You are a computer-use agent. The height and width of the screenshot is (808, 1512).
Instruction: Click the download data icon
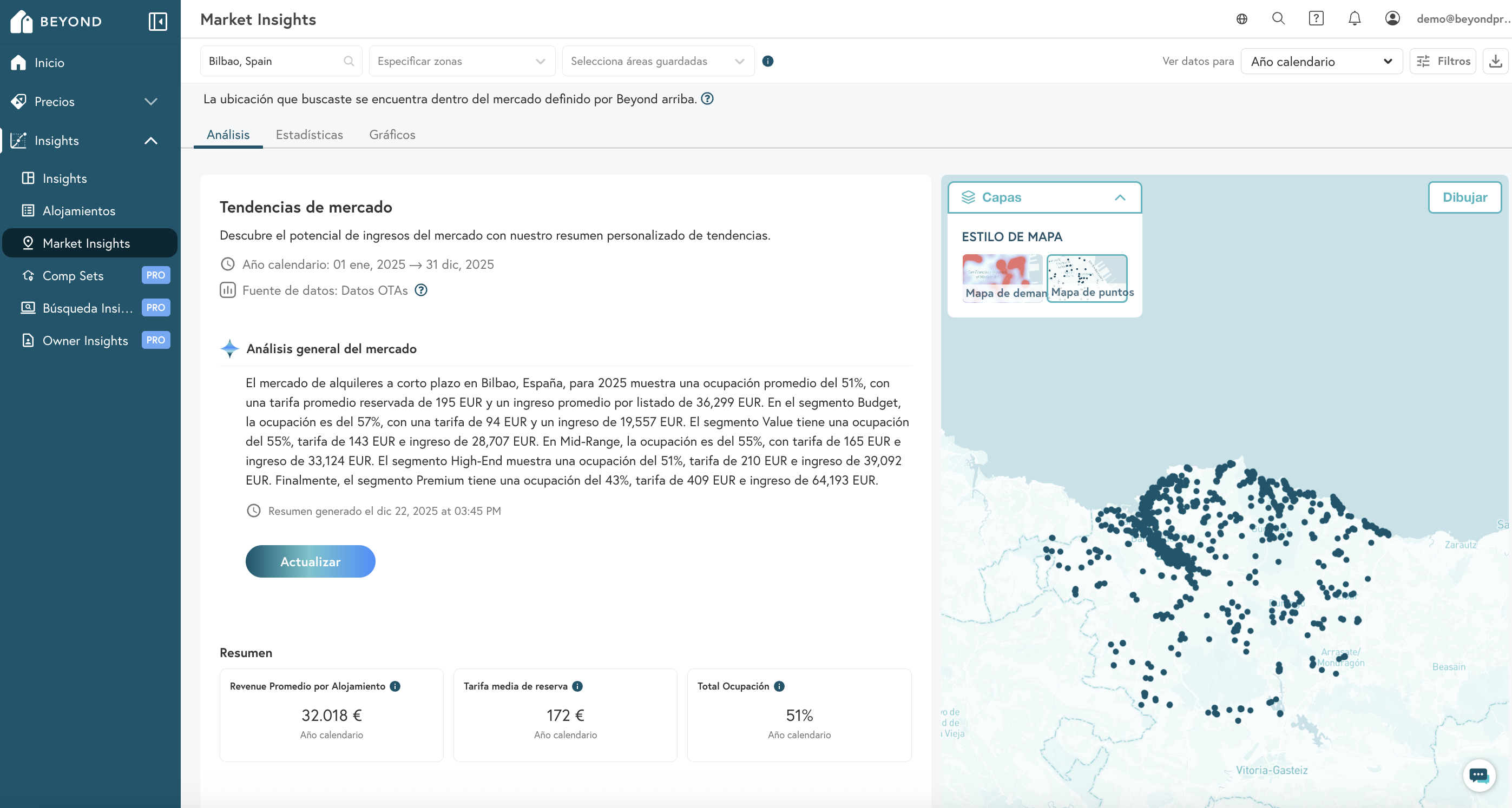(1496, 61)
